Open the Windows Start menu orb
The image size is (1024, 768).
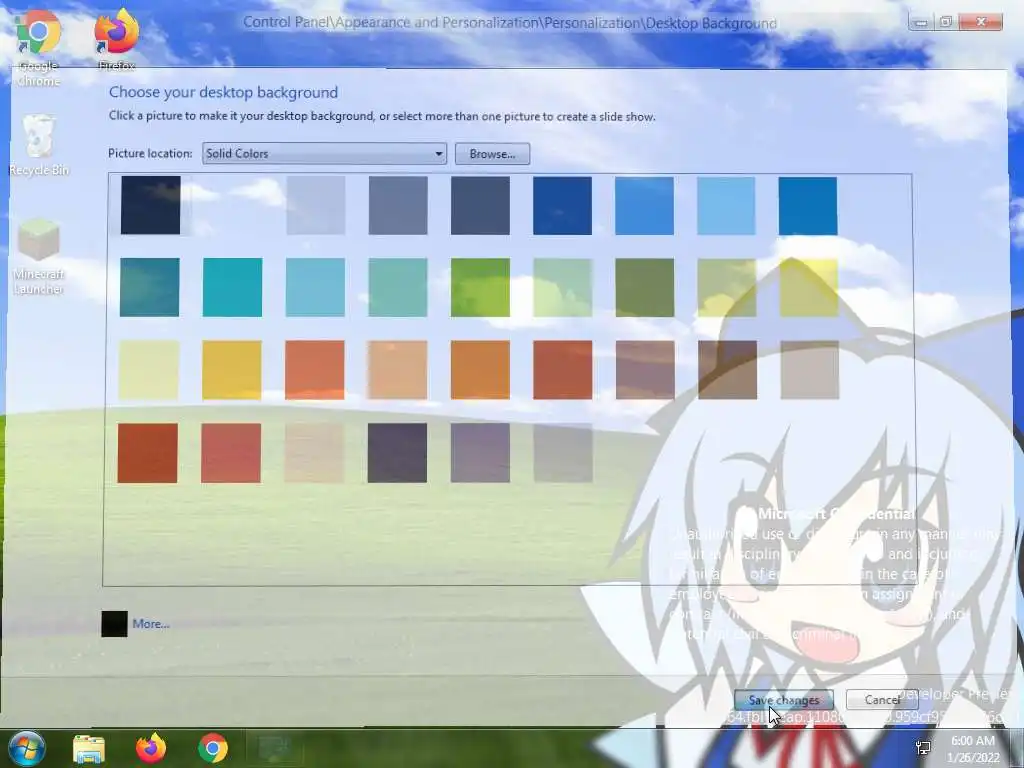(26, 748)
